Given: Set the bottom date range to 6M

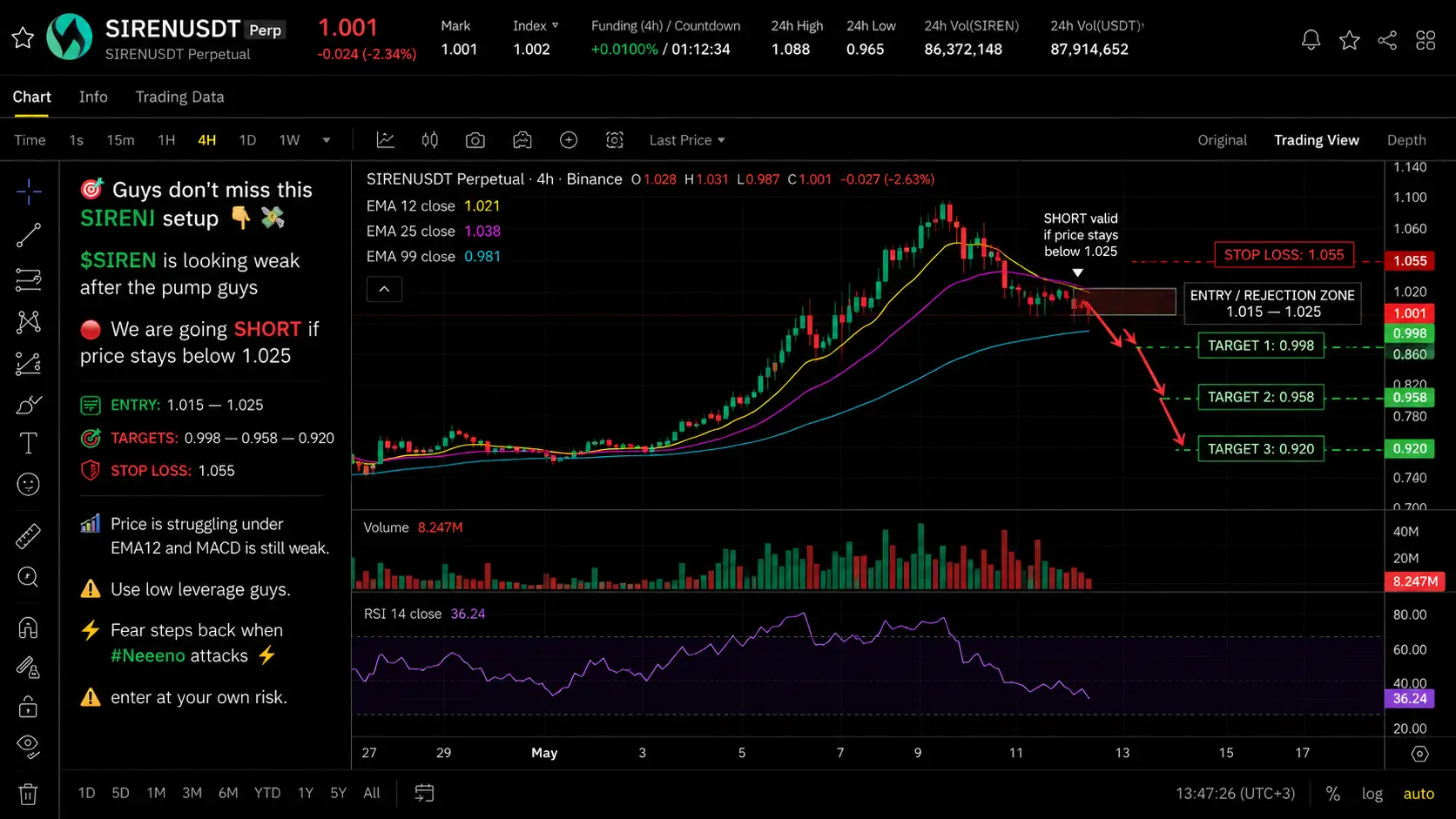Looking at the screenshot, I should pos(228,793).
